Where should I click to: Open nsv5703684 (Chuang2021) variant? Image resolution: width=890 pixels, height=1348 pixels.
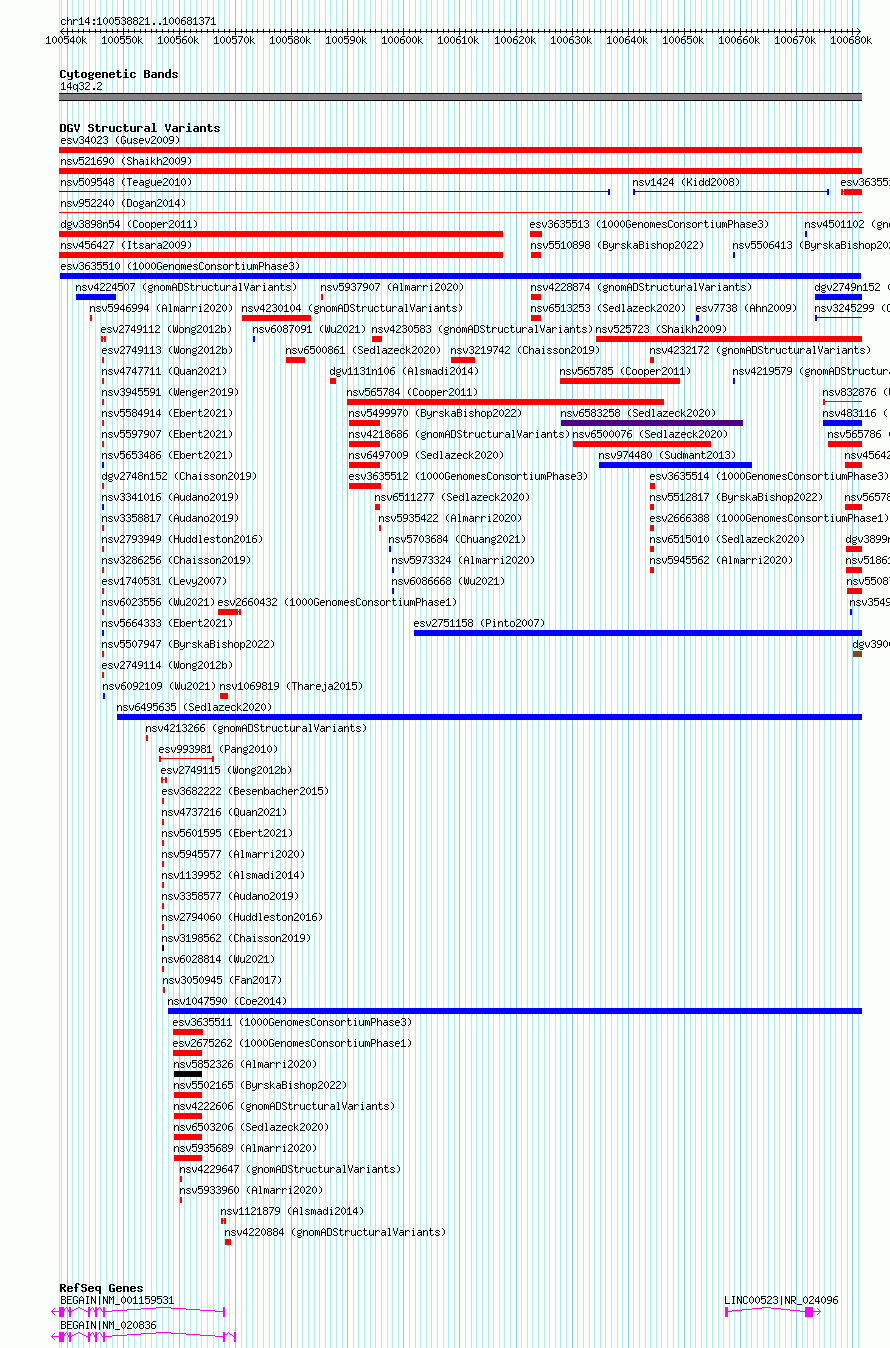[x=457, y=539]
